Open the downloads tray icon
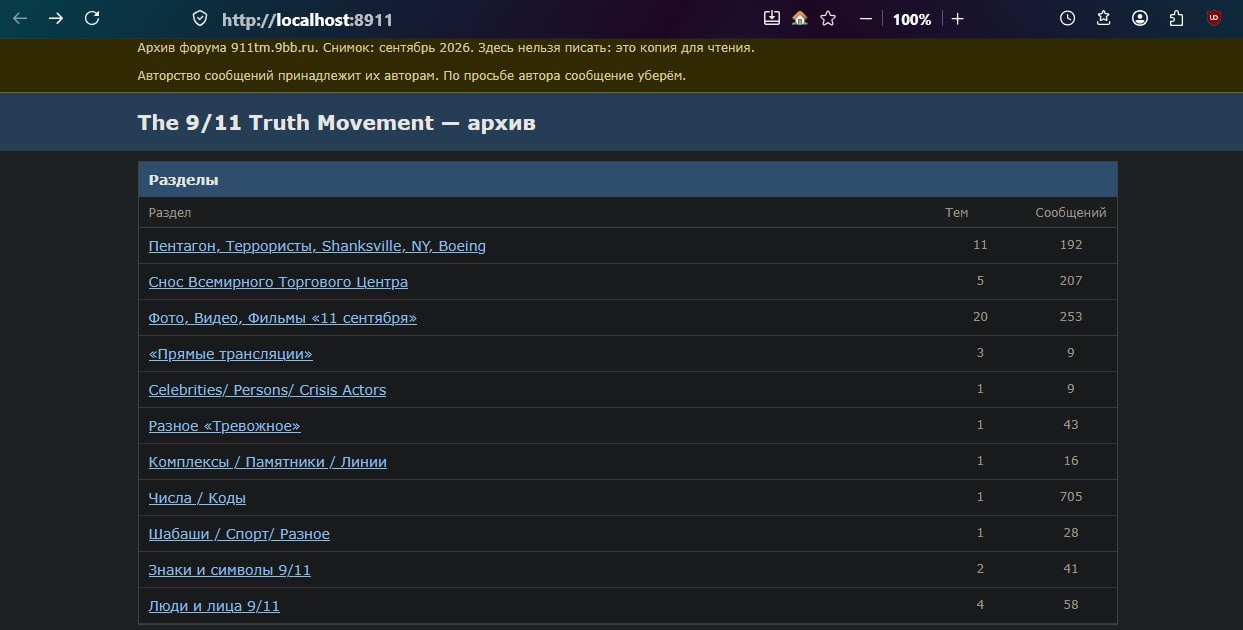 (x=771, y=18)
